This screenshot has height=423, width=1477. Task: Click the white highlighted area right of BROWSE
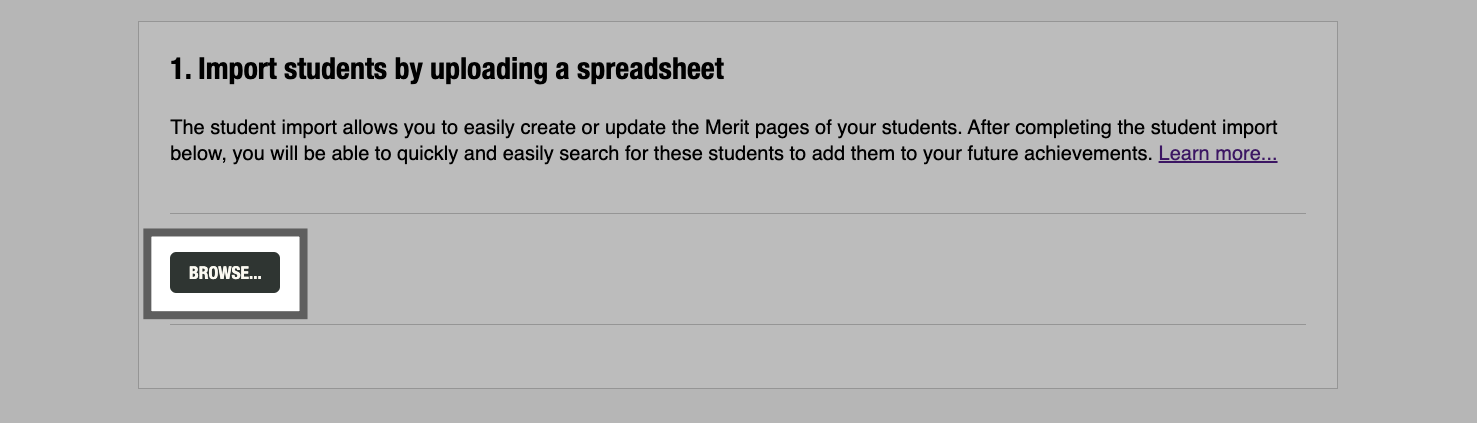[290, 273]
